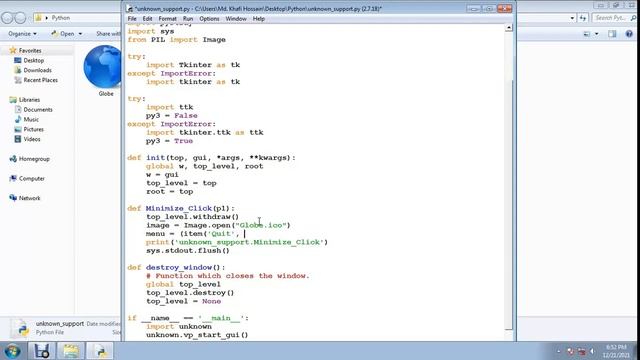Screen dimensions: 640x360
Task: Open the Options menu in IDLE
Action: click(209, 19)
